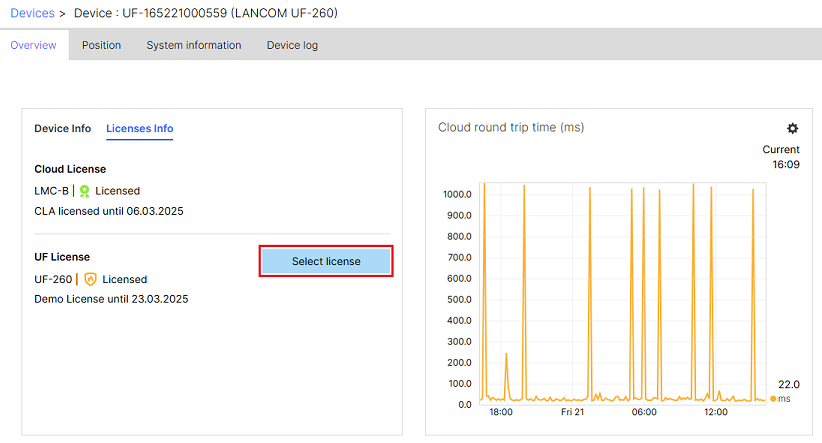
Task: Click the 18:00 x-axis label
Action: click(501, 412)
